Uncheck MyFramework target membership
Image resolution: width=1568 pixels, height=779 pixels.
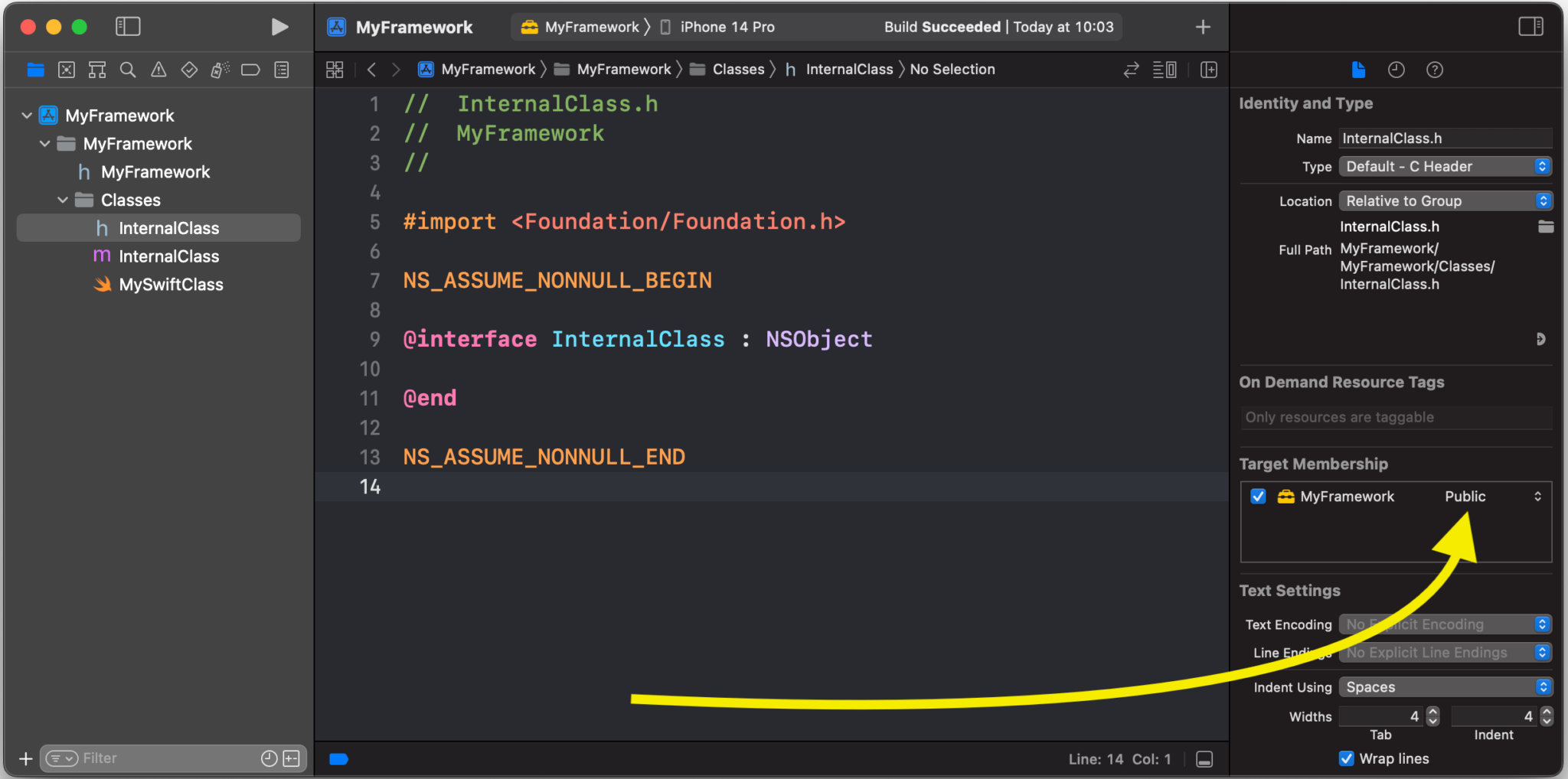(x=1258, y=496)
